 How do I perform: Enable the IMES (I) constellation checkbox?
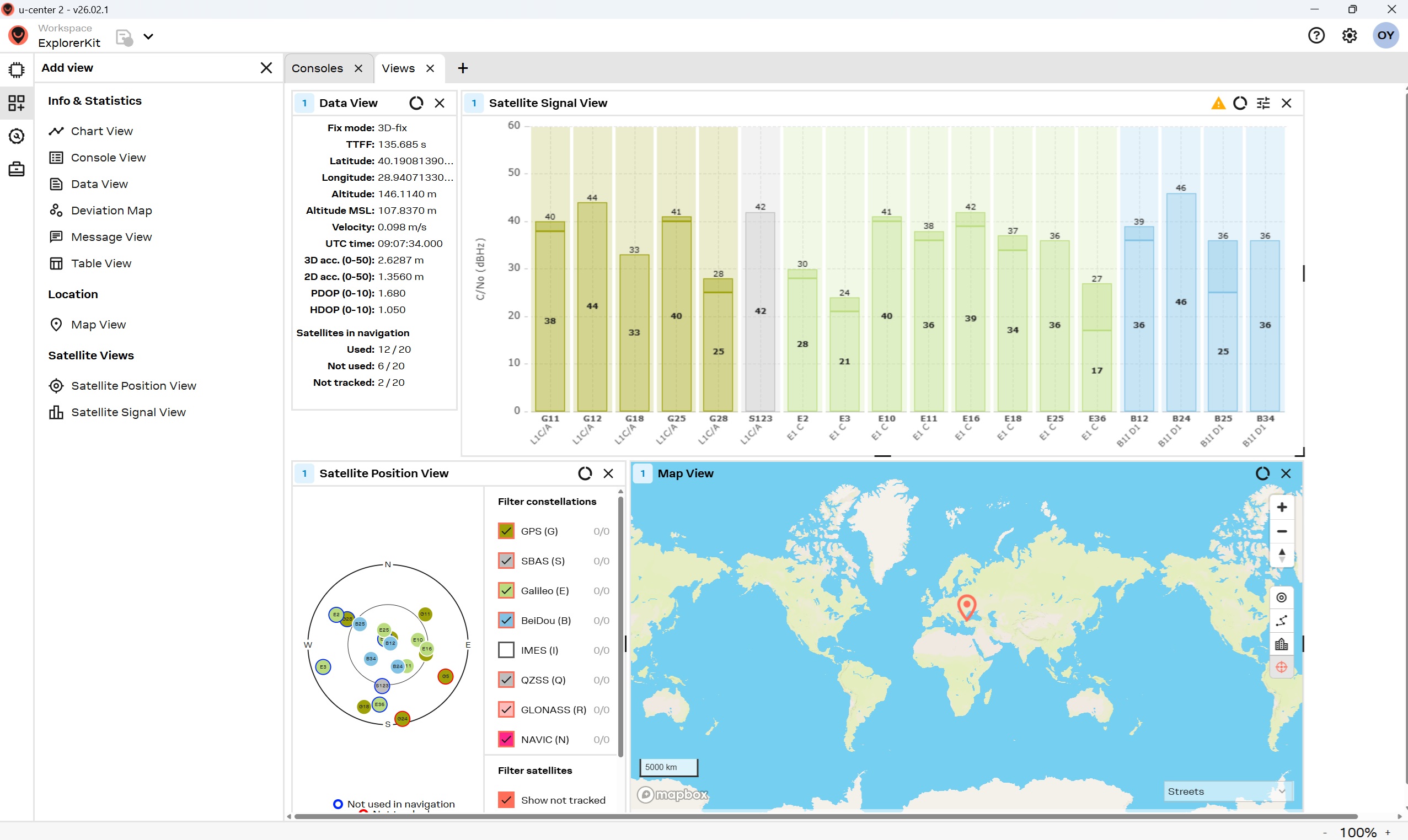(506, 650)
